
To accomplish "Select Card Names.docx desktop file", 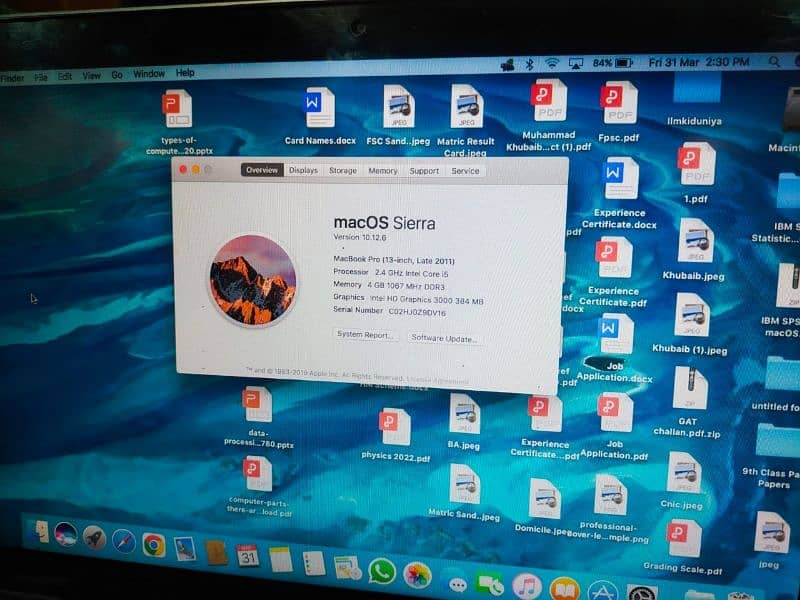I will 319,115.
